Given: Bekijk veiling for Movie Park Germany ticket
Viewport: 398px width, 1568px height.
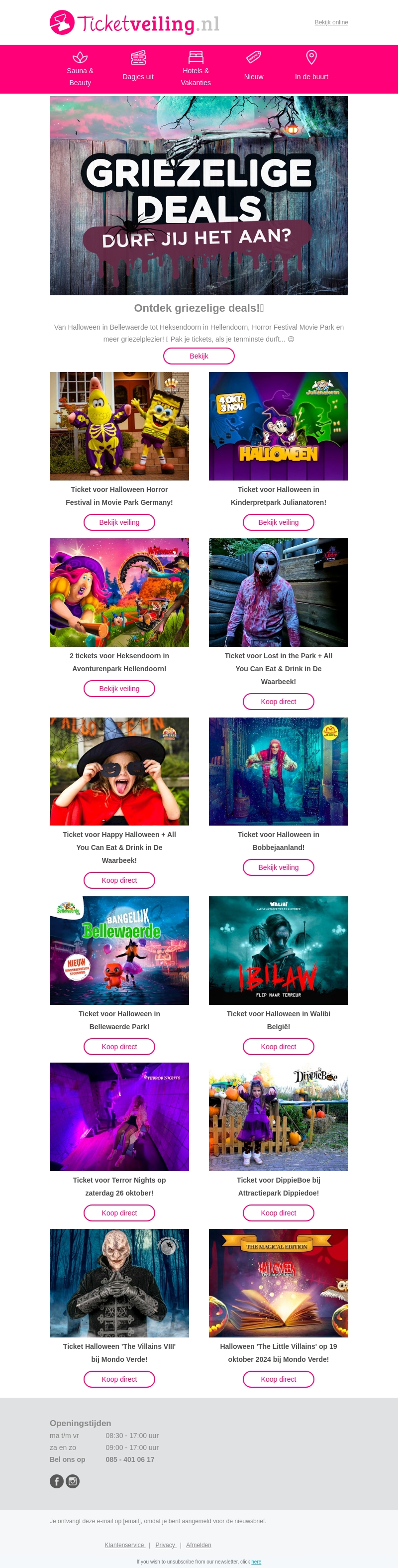Looking at the screenshot, I should [119, 522].
